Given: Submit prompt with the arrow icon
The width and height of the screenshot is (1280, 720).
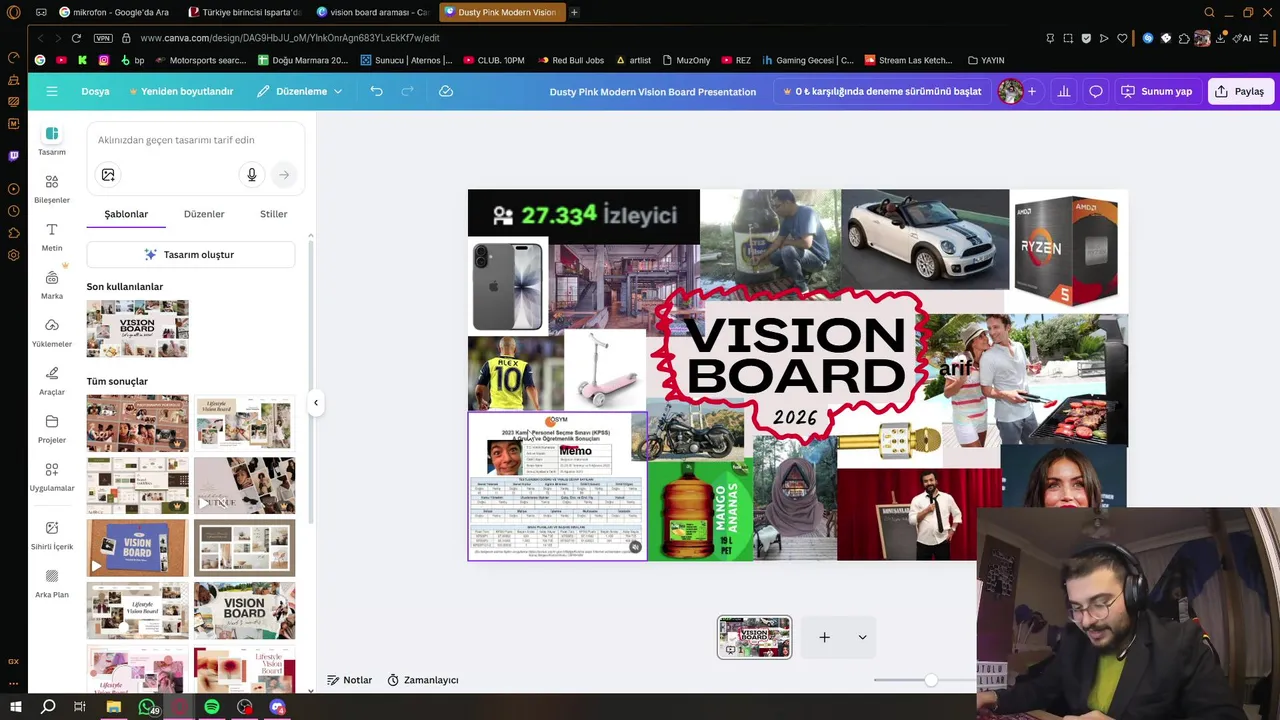Looking at the screenshot, I should (284, 175).
